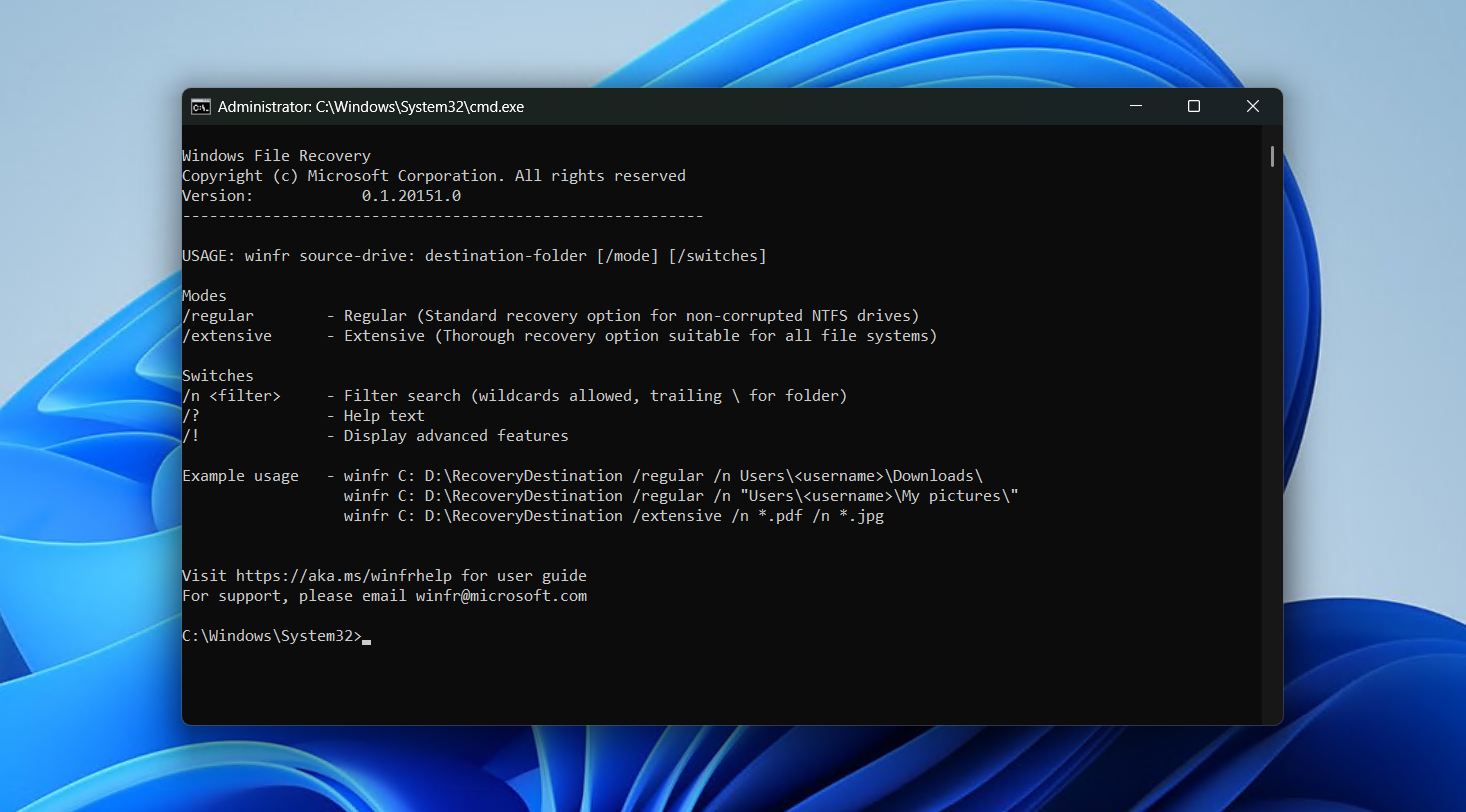
Task: Select the /extensive mode text
Action: [227, 335]
